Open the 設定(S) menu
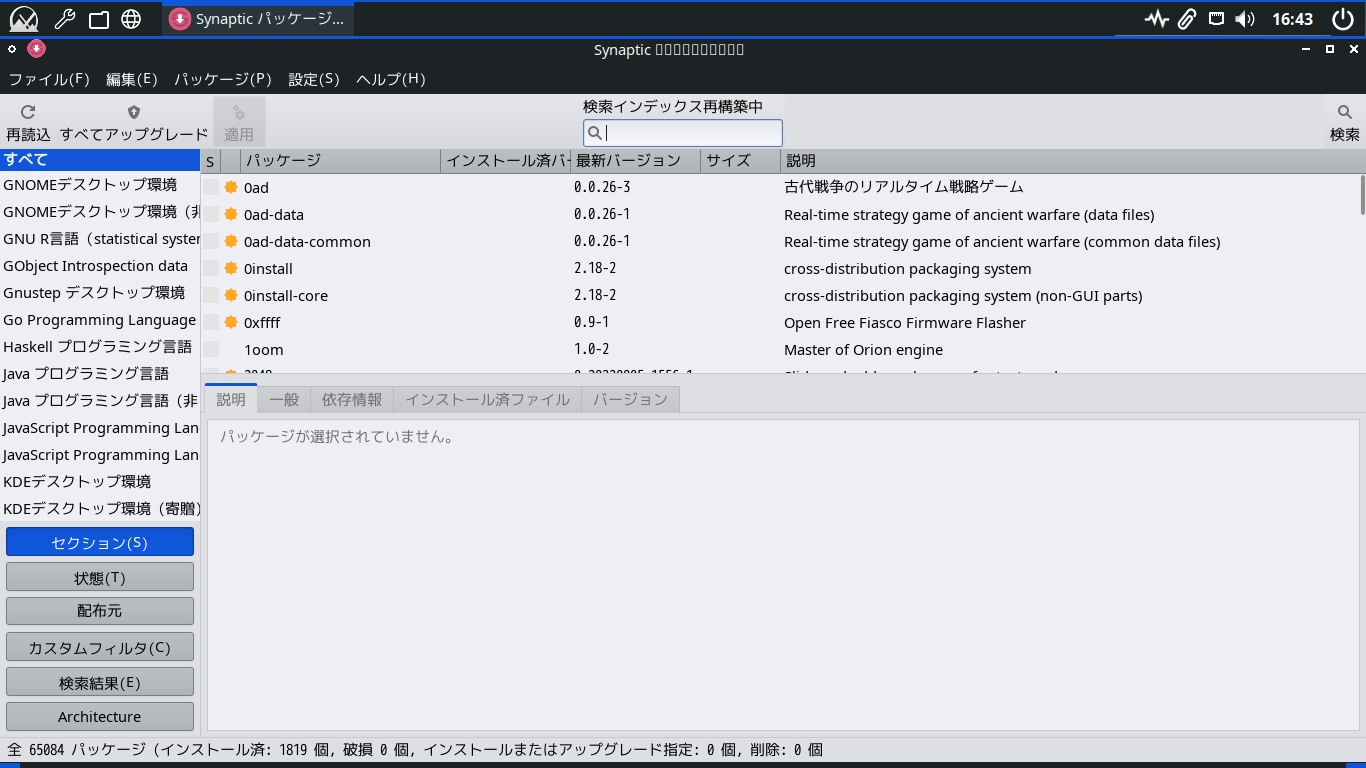Image resolution: width=1366 pixels, height=768 pixels. tap(314, 79)
